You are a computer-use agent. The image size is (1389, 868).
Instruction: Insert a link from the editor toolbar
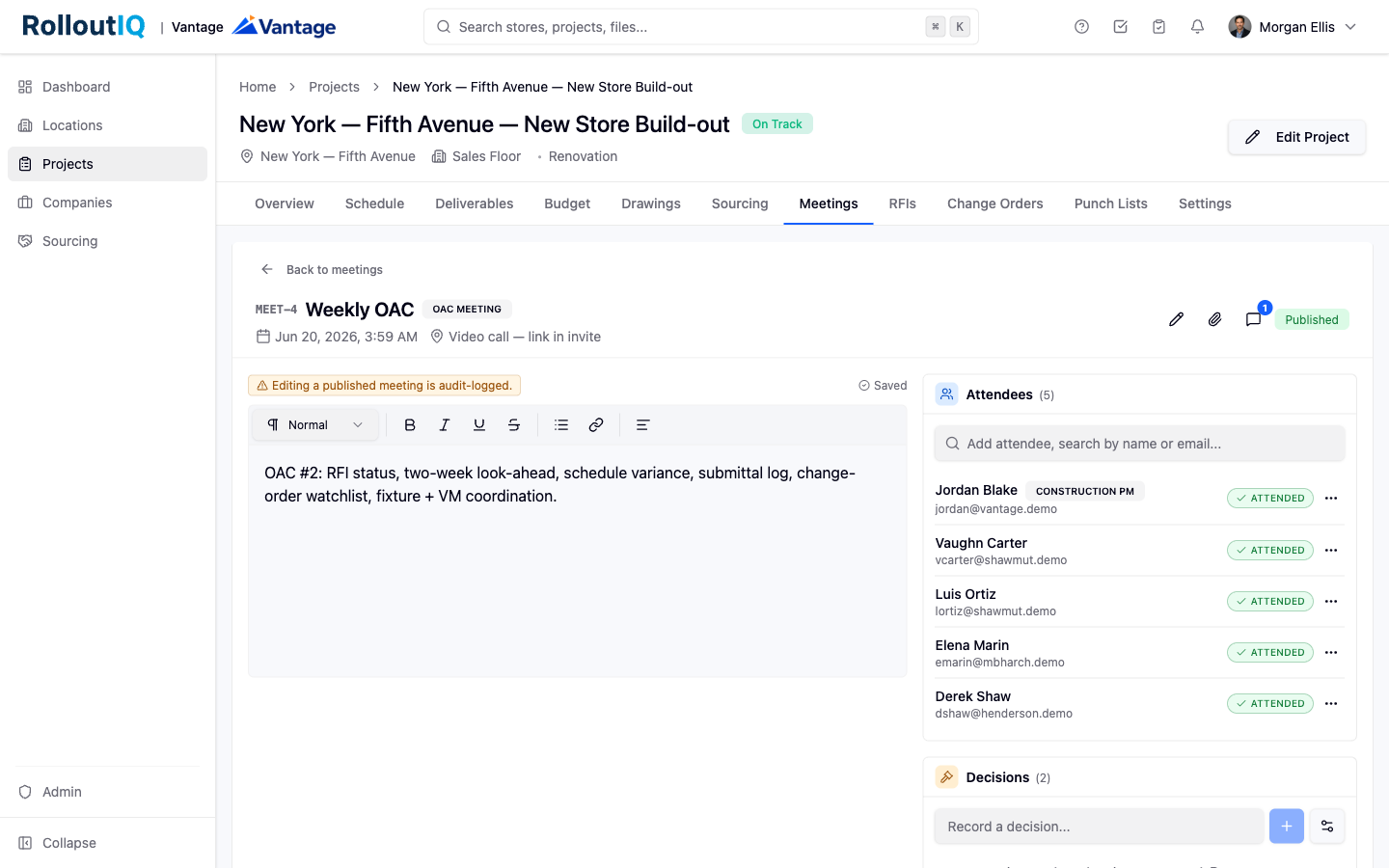click(x=596, y=424)
